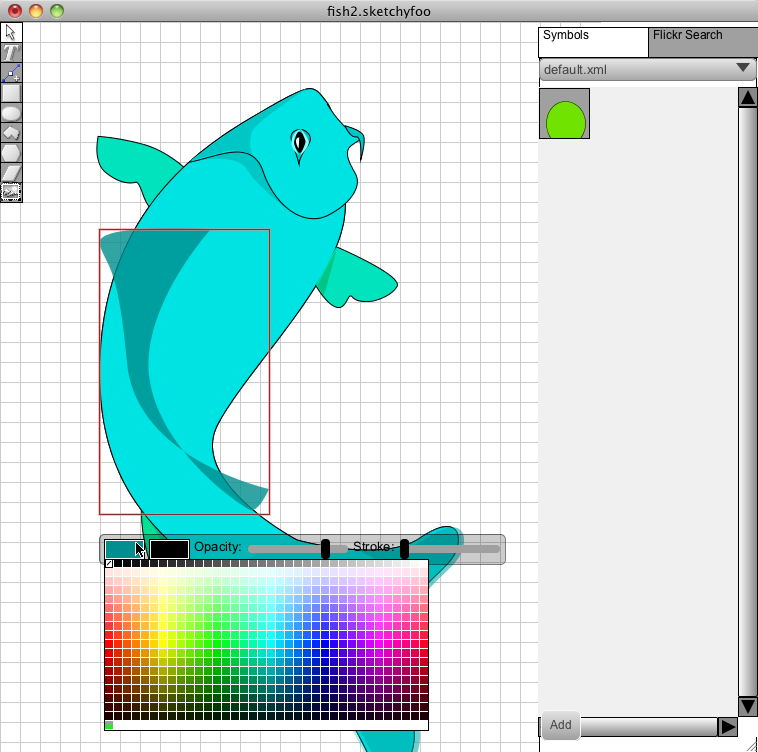The width and height of the screenshot is (758, 752).
Task: Click the Opacity slider handle
Action: click(x=325, y=548)
